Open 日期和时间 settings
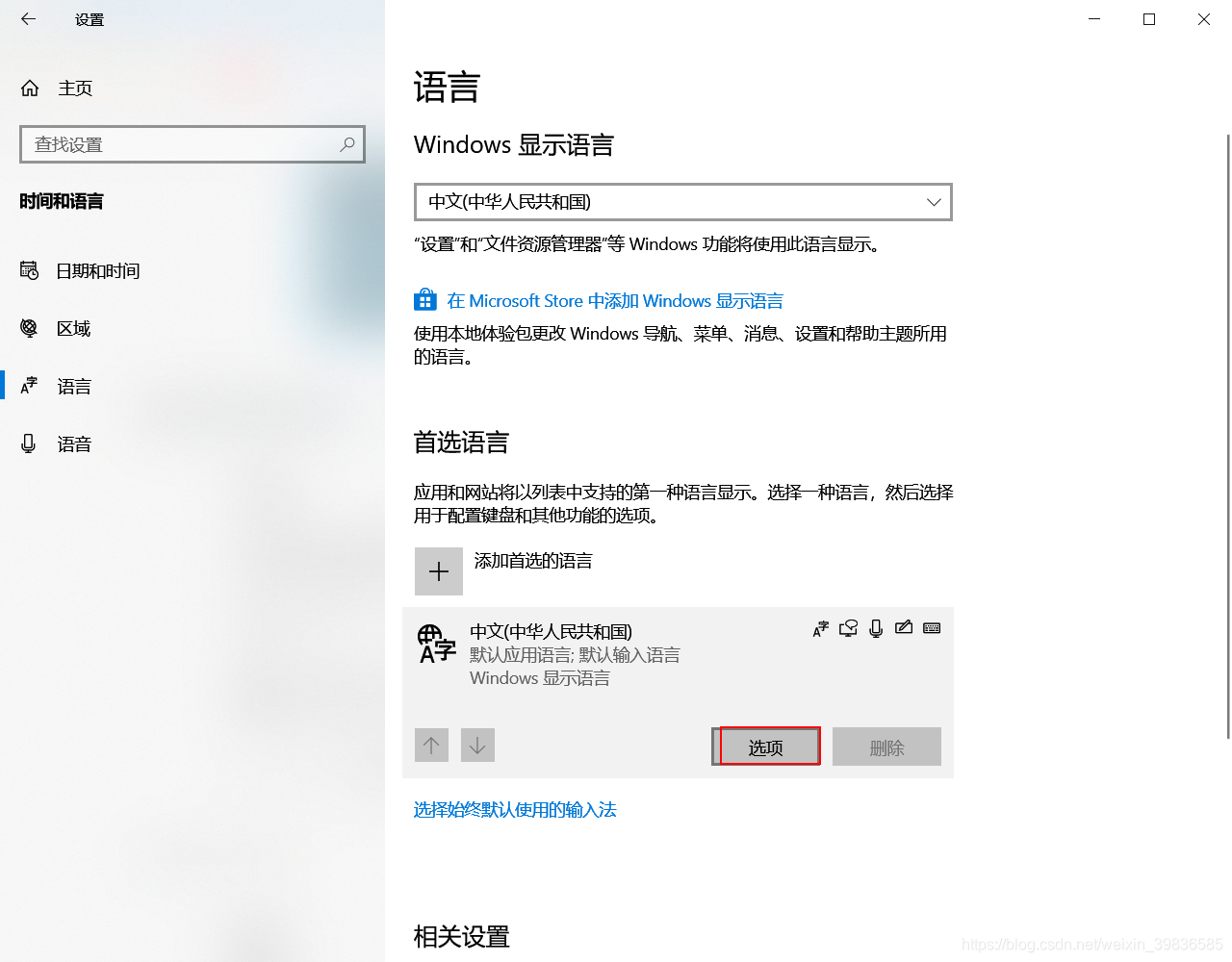 click(x=192, y=271)
